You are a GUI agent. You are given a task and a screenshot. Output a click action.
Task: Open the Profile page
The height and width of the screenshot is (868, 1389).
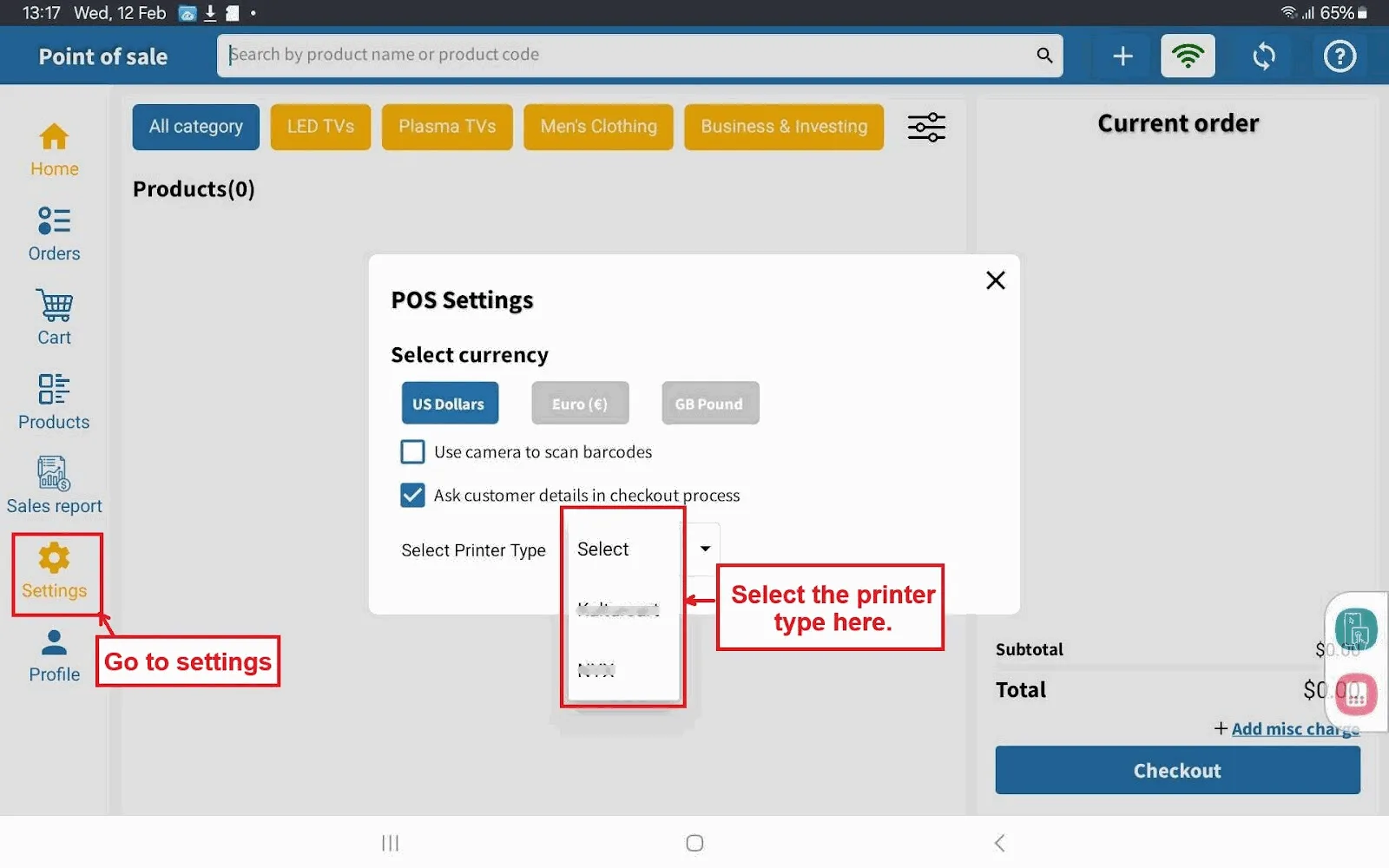click(x=54, y=656)
